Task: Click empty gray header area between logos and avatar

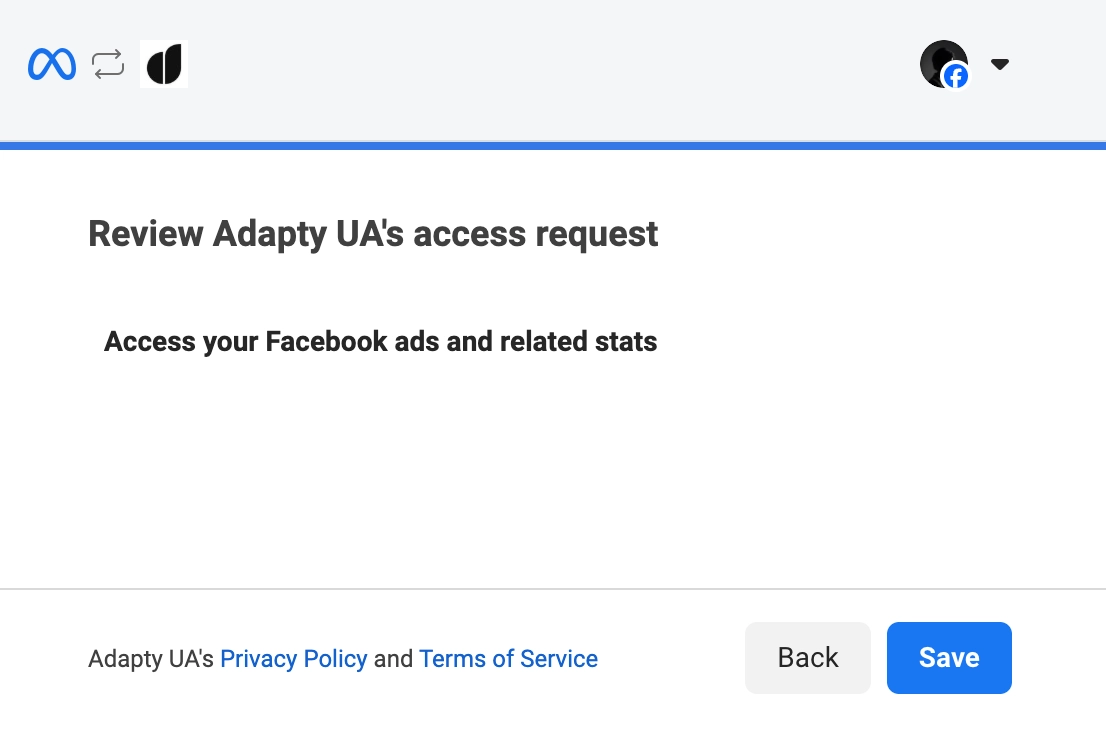Action: 550,65
